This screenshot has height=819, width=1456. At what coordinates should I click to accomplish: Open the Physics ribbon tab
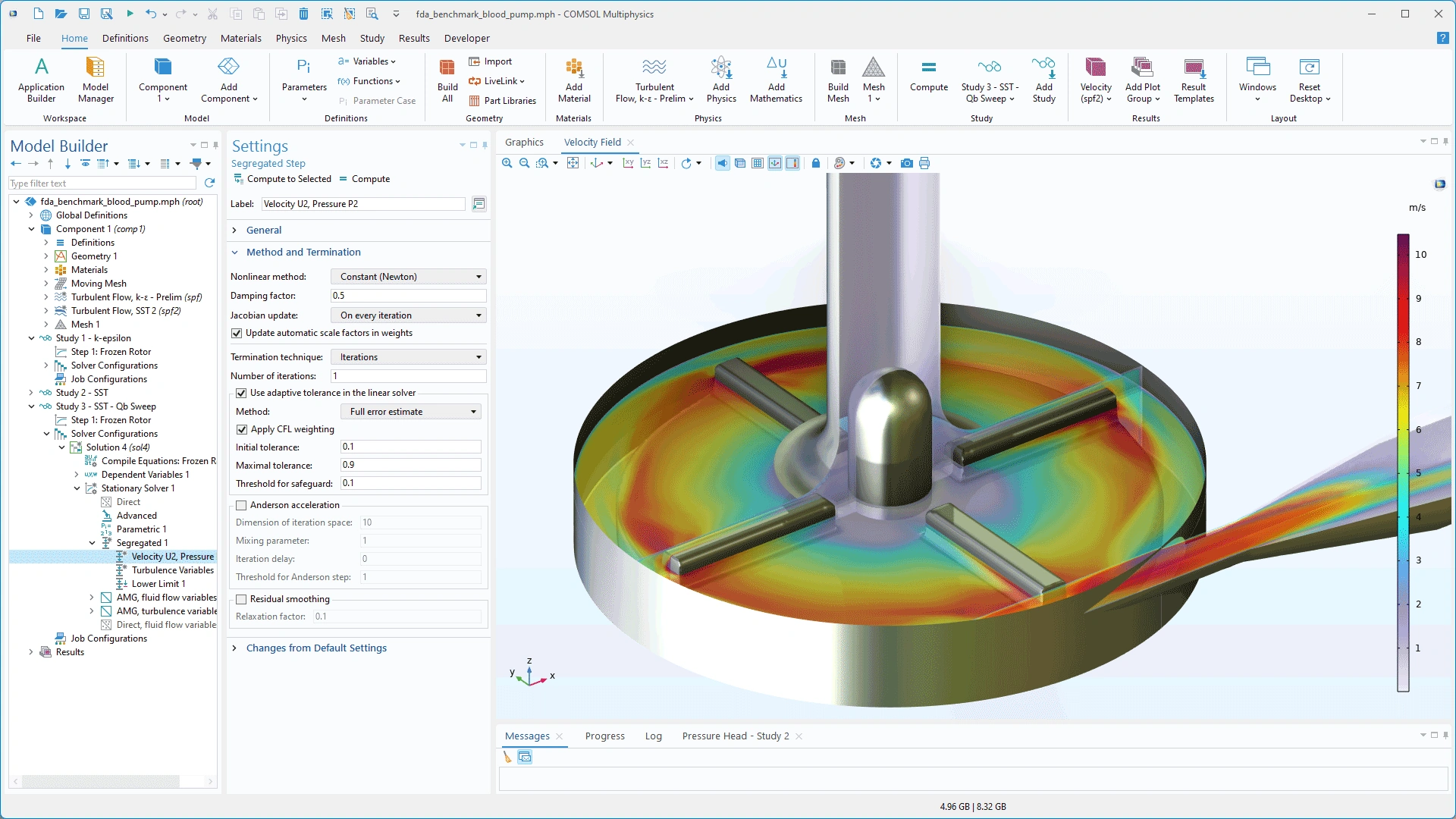click(291, 38)
